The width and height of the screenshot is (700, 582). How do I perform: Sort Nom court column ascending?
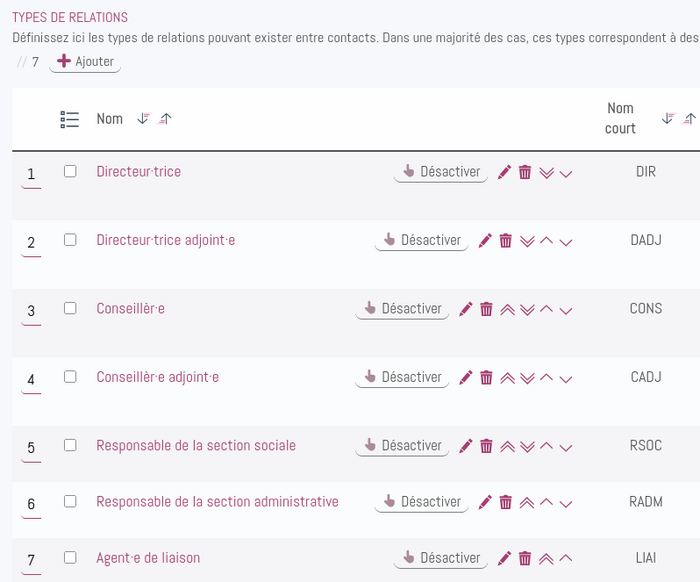click(689, 119)
